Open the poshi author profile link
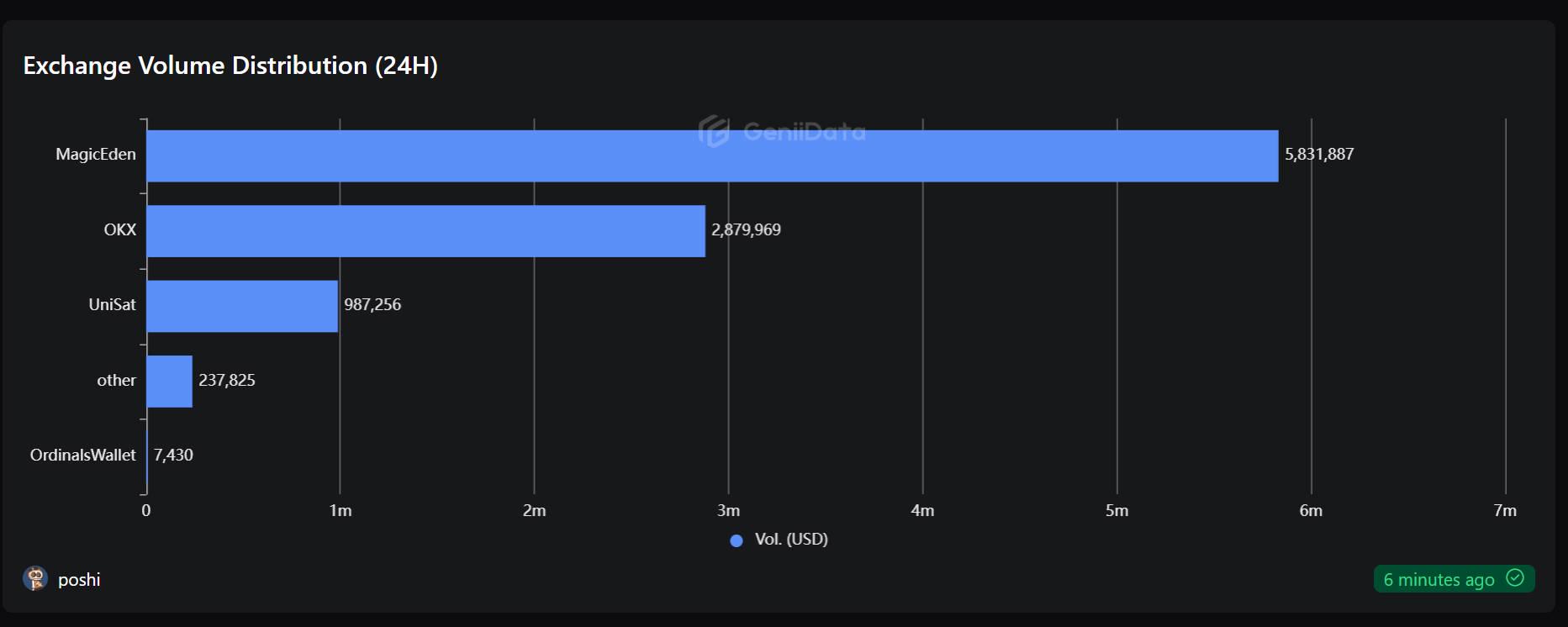This screenshot has height=627, width=1568. 79,580
